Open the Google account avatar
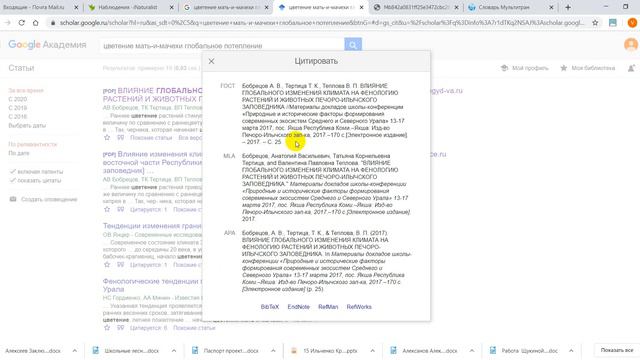 pos(631,44)
